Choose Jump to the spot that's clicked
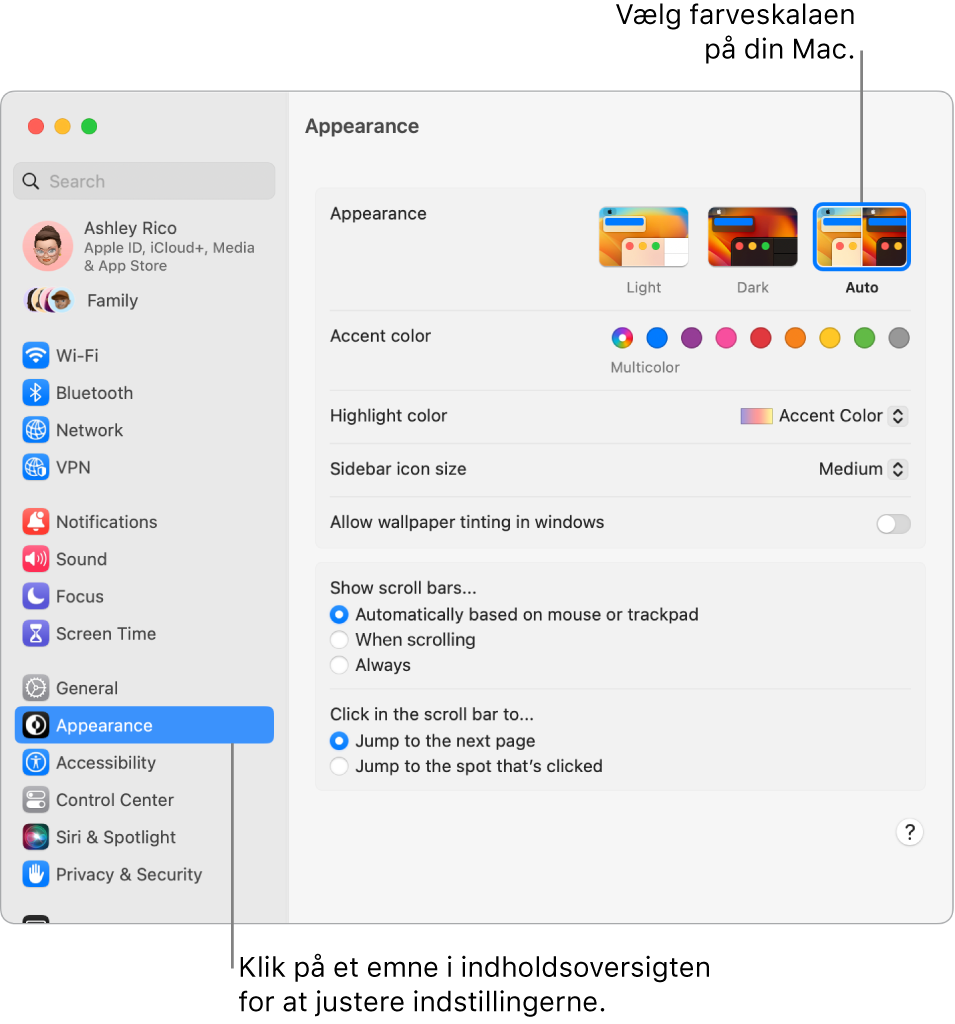 click(339, 766)
